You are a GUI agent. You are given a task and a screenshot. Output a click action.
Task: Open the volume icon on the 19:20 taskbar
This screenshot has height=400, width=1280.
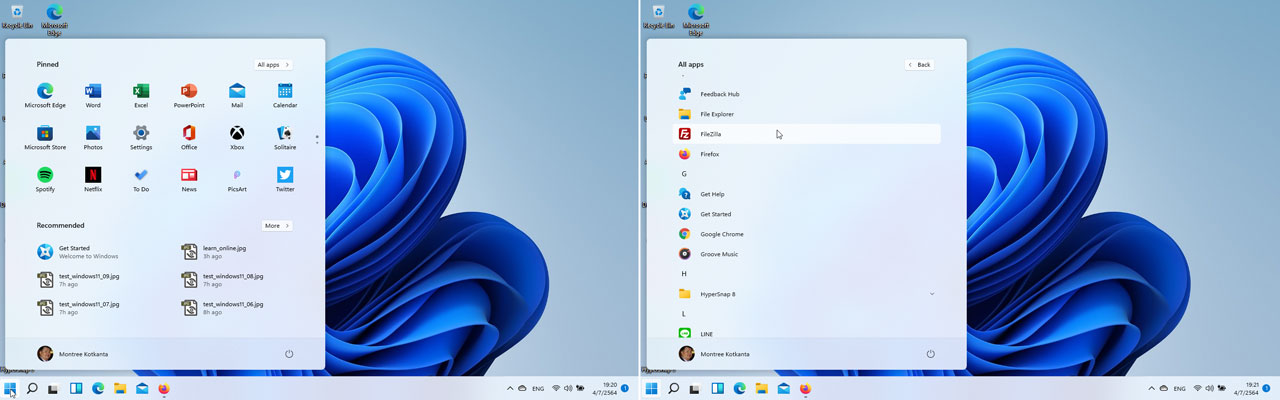569,388
